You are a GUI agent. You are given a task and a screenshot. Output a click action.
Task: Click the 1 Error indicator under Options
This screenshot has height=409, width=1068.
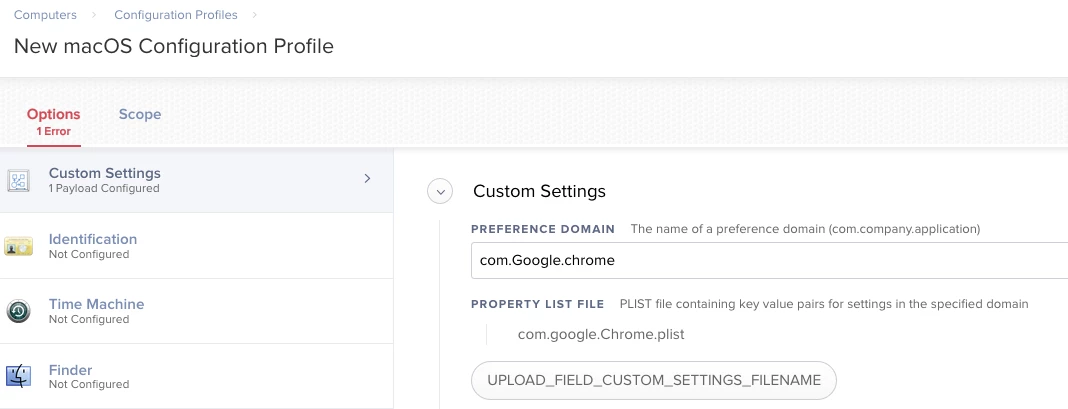click(53, 131)
